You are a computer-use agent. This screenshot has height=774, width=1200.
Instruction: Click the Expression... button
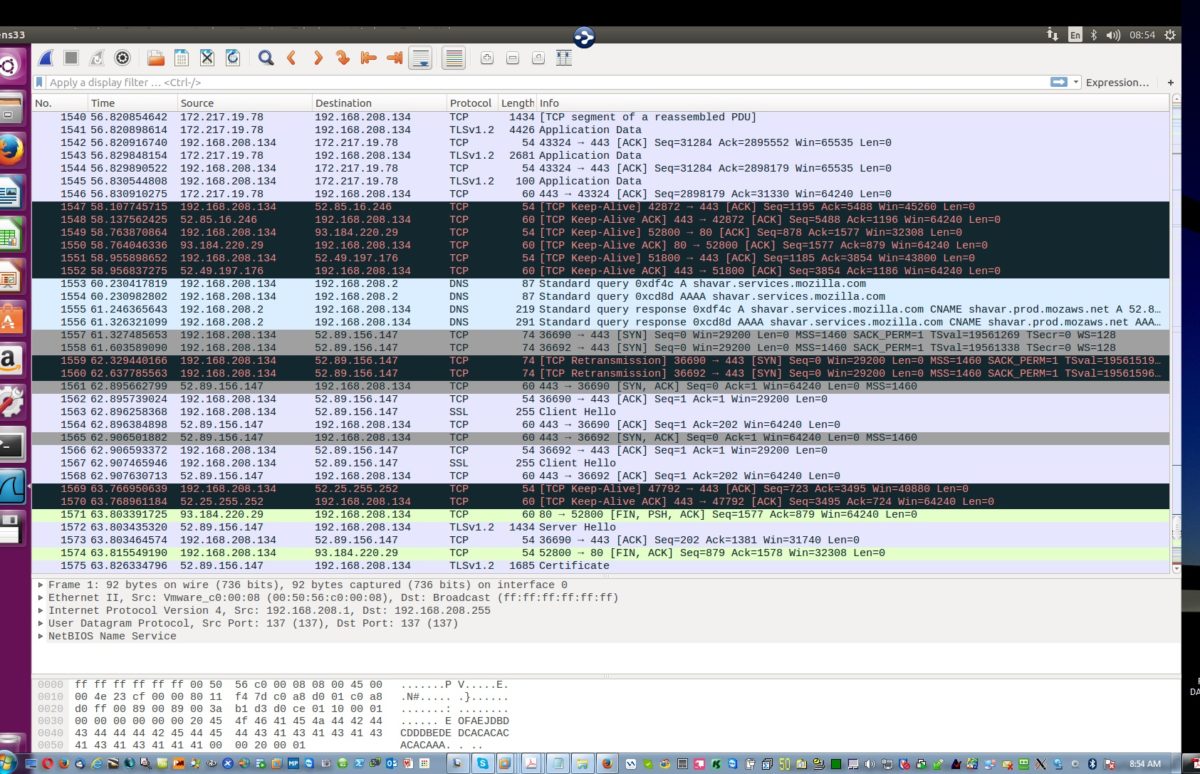click(1117, 82)
